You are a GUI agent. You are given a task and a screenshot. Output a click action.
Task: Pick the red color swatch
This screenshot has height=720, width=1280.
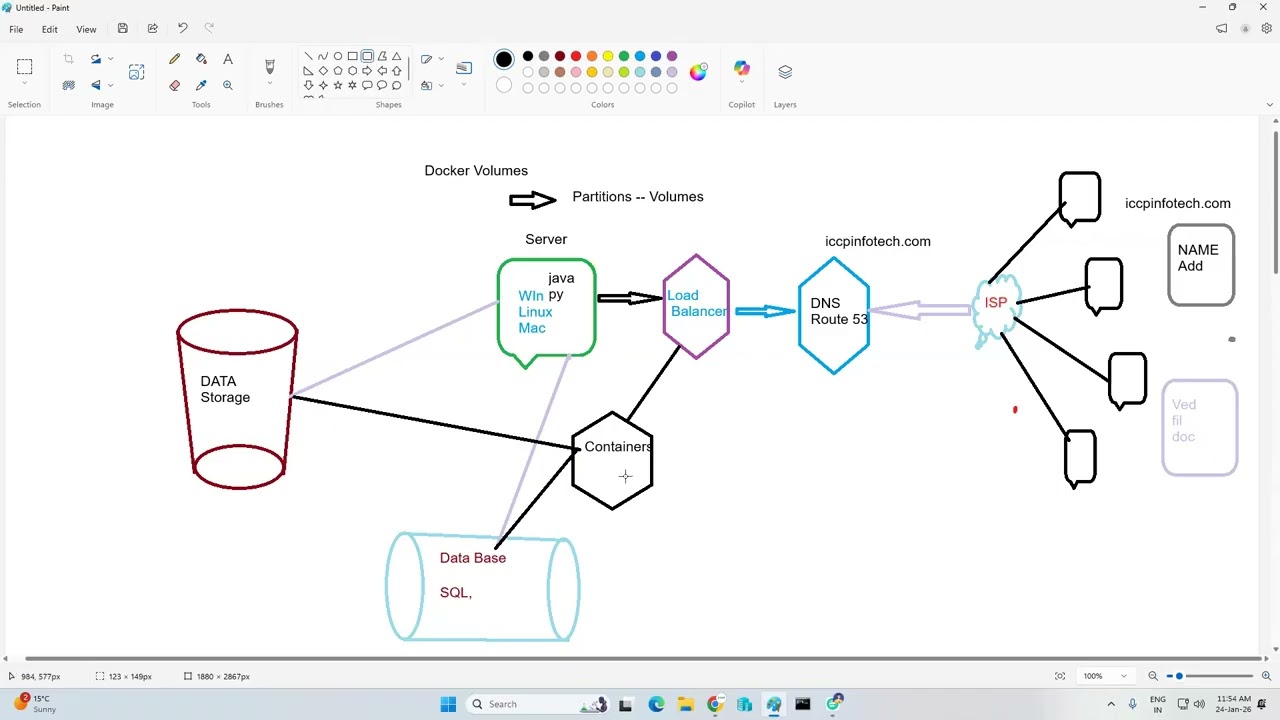[576, 56]
